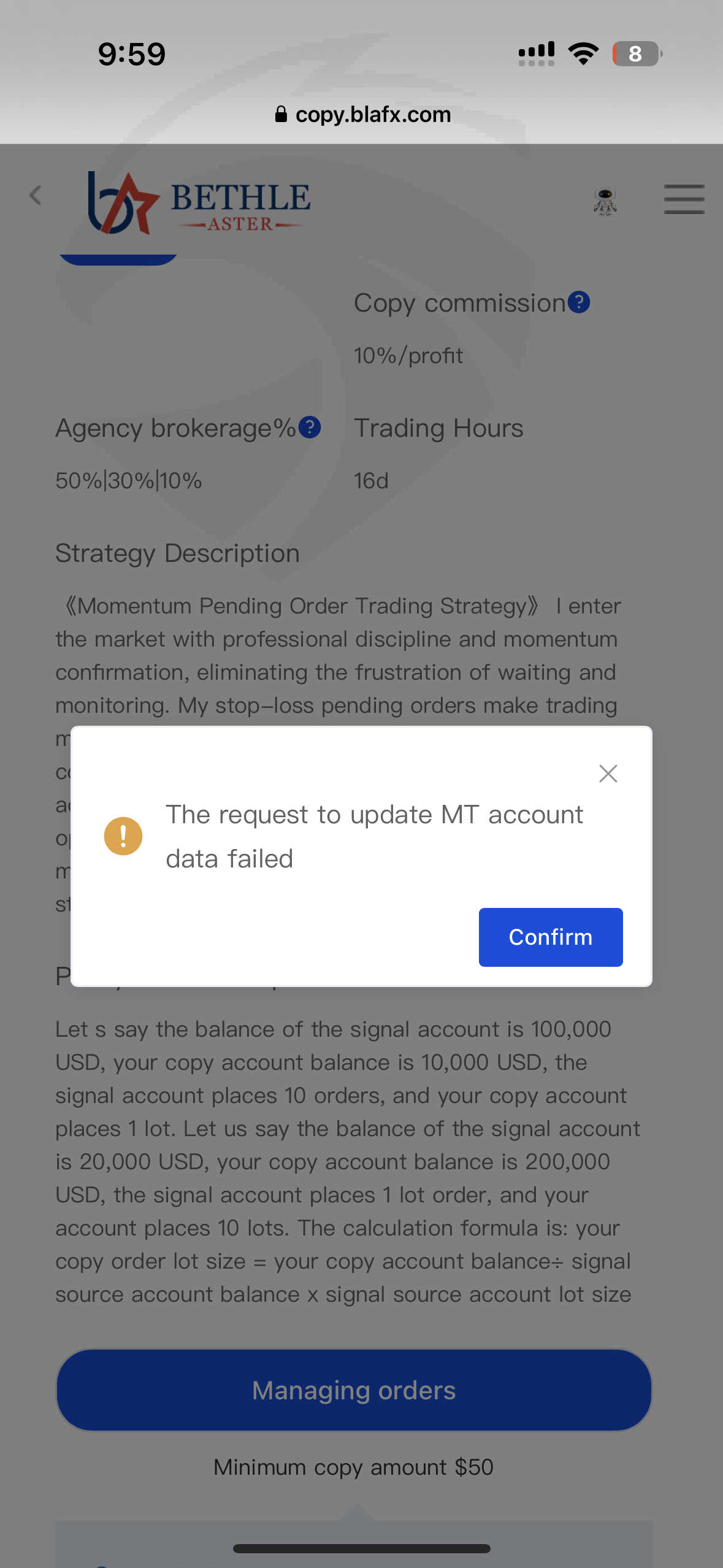Tap the Managing orders button

[x=354, y=1390]
